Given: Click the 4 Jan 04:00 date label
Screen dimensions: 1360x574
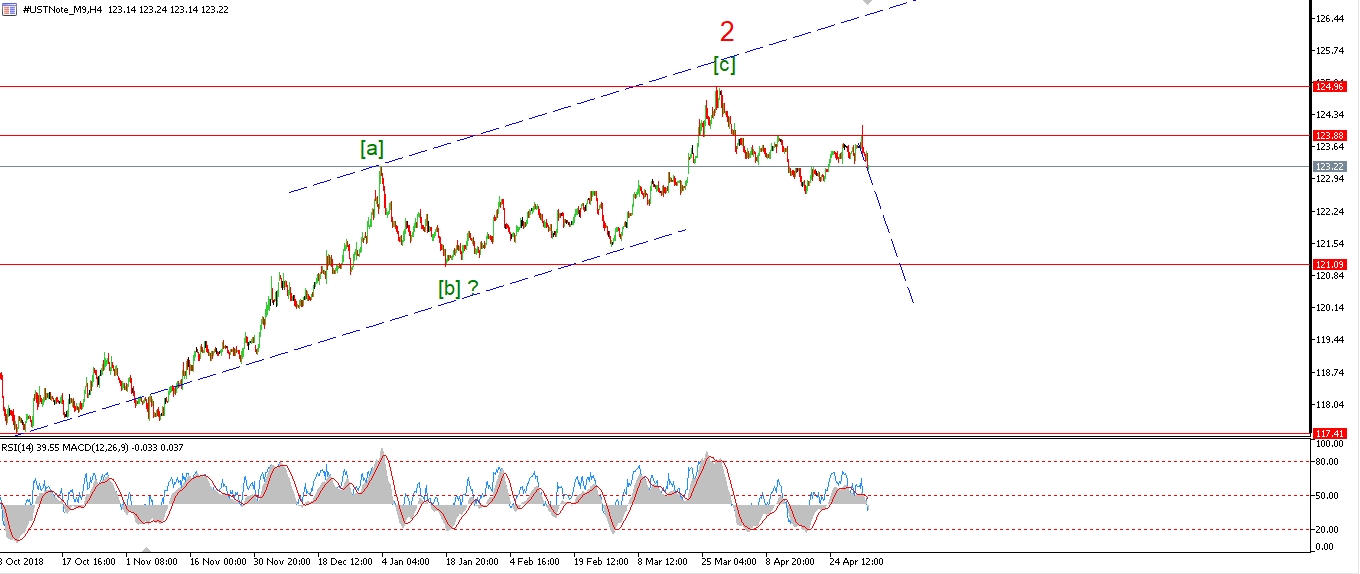Looking at the screenshot, I should point(405,562).
